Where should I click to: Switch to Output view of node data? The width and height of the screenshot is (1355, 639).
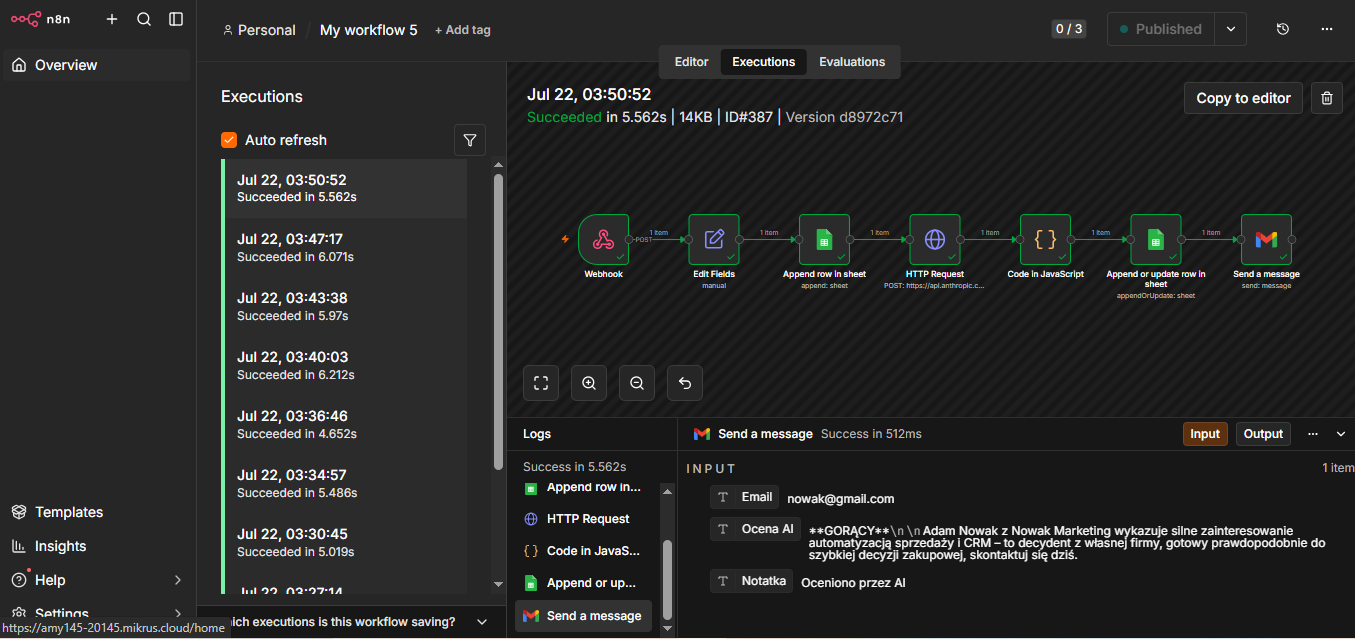point(1263,434)
